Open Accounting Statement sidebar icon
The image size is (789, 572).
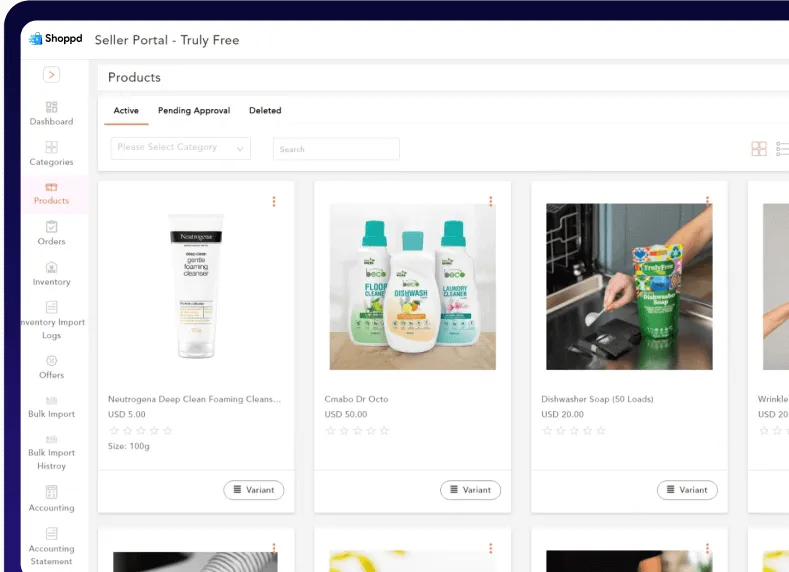coord(51,533)
